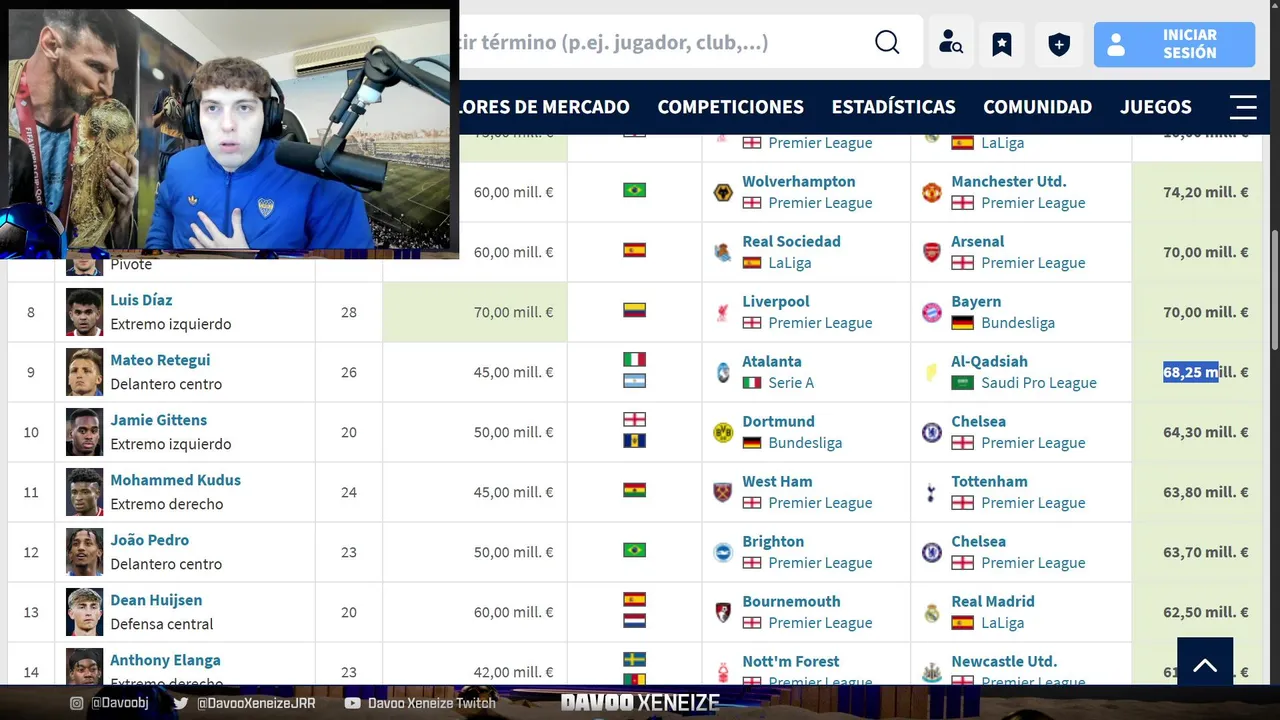The width and height of the screenshot is (1280, 720).
Task: Open Luis Díaz player profile link
Action: (141, 300)
